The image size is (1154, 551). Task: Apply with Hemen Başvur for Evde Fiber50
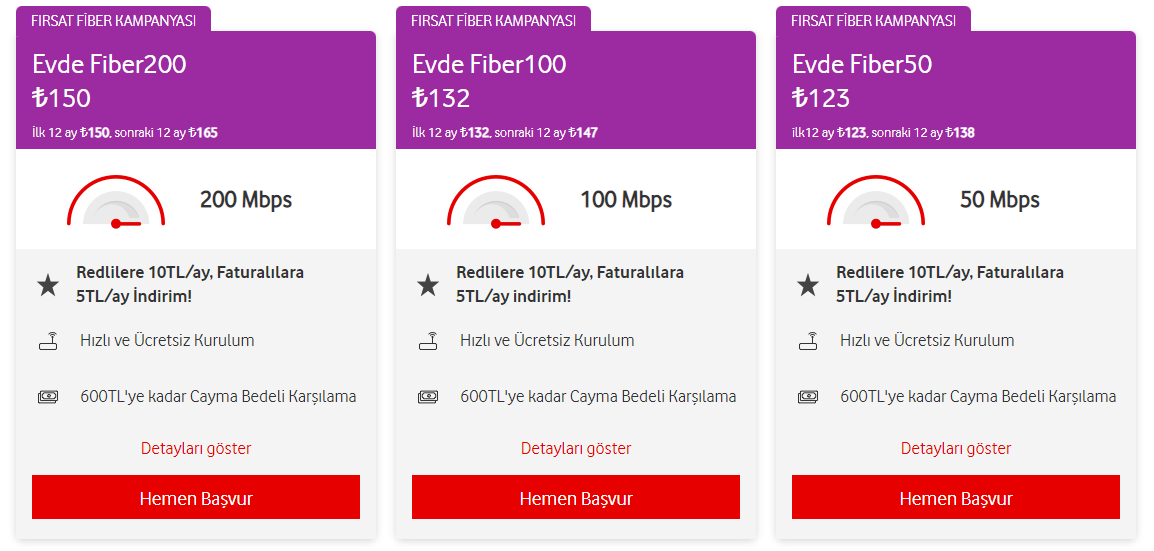coord(956,498)
